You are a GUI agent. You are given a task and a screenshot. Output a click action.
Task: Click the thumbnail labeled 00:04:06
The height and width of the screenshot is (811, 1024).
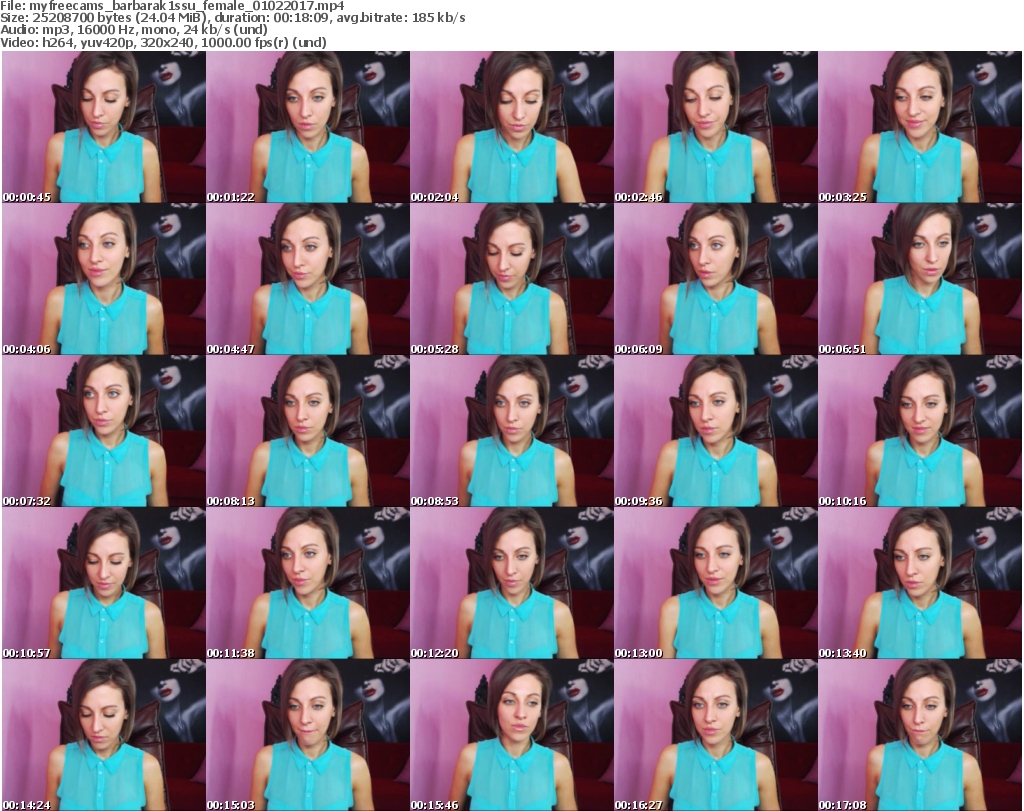click(x=104, y=279)
